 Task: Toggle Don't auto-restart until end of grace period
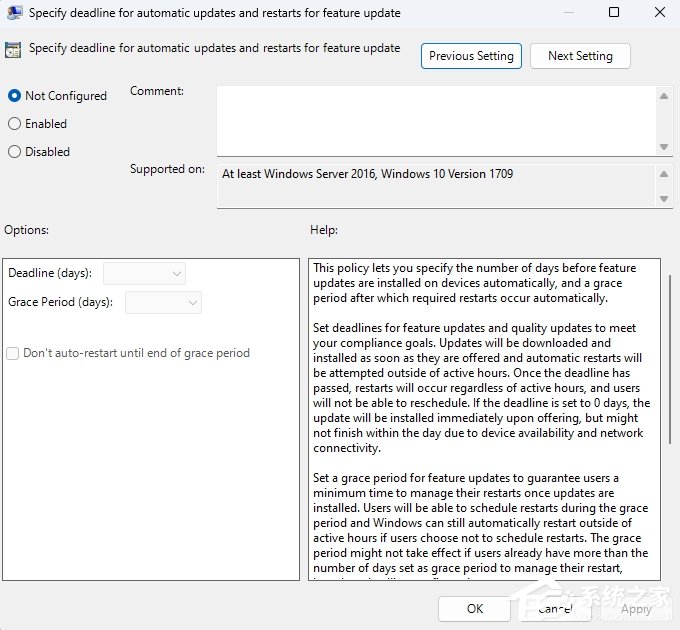click(x=13, y=353)
